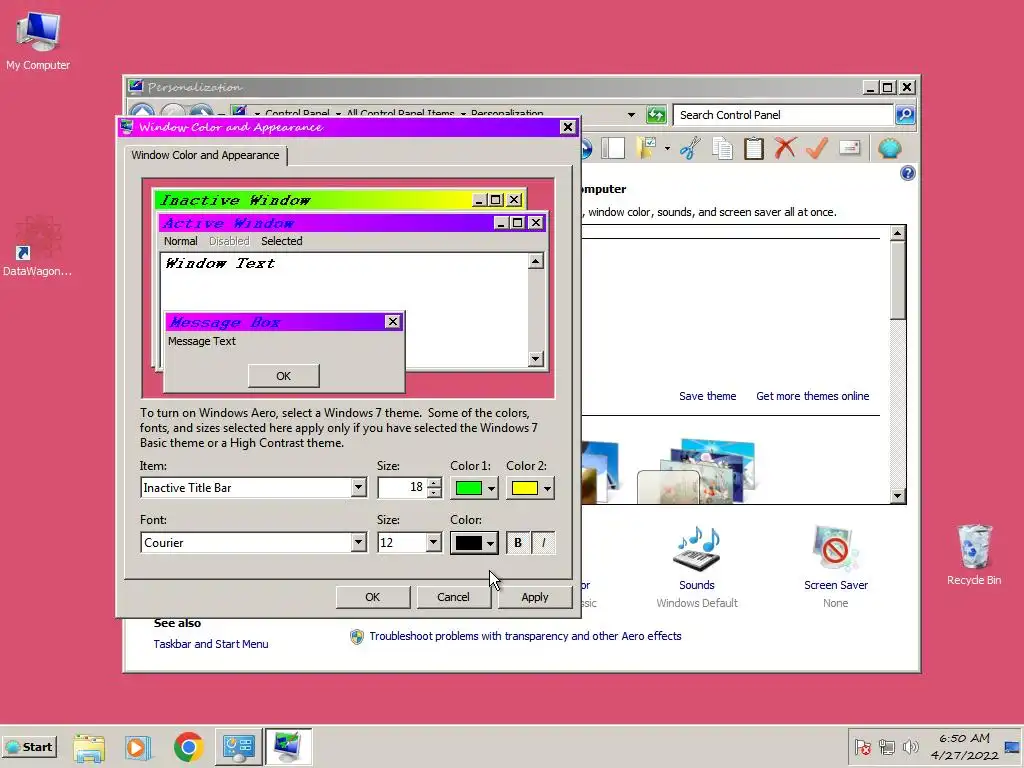Image resolution: width=1024 pixels, height=768 pixels.
Task: Click the Apply button
Action: [535, 597]
